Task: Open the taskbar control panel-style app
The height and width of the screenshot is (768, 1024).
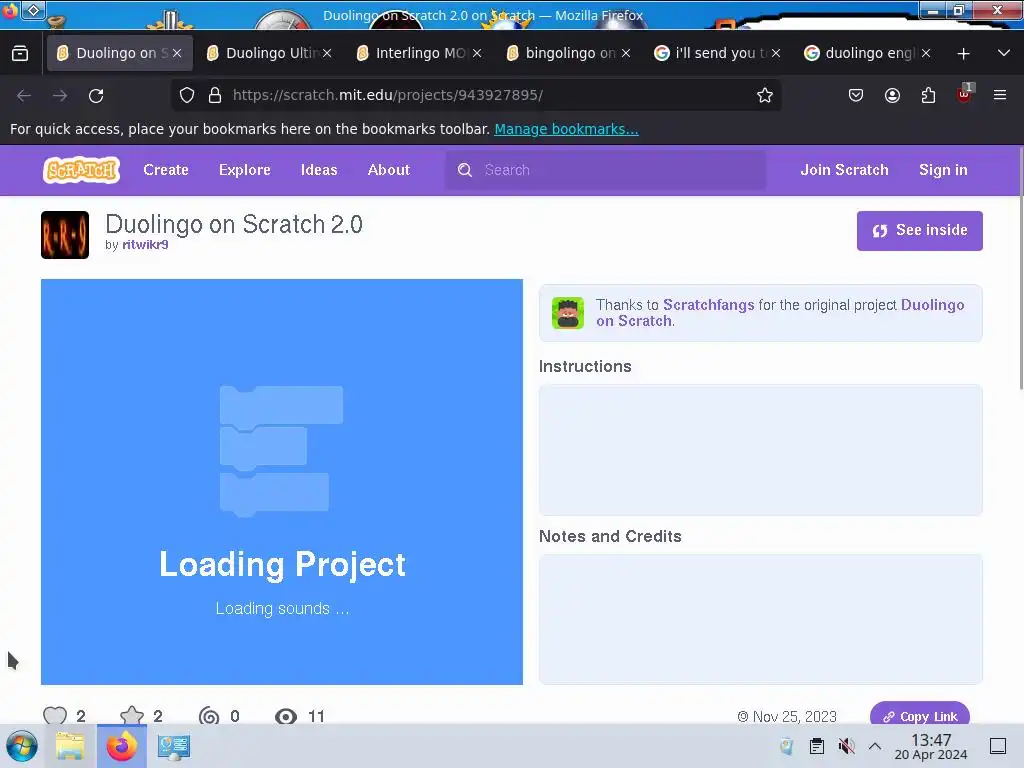Action: click(x=174, y=746)
